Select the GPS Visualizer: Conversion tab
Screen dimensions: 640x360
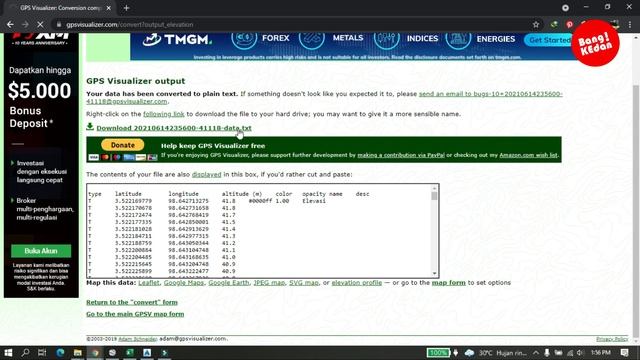tap(60, 8)
